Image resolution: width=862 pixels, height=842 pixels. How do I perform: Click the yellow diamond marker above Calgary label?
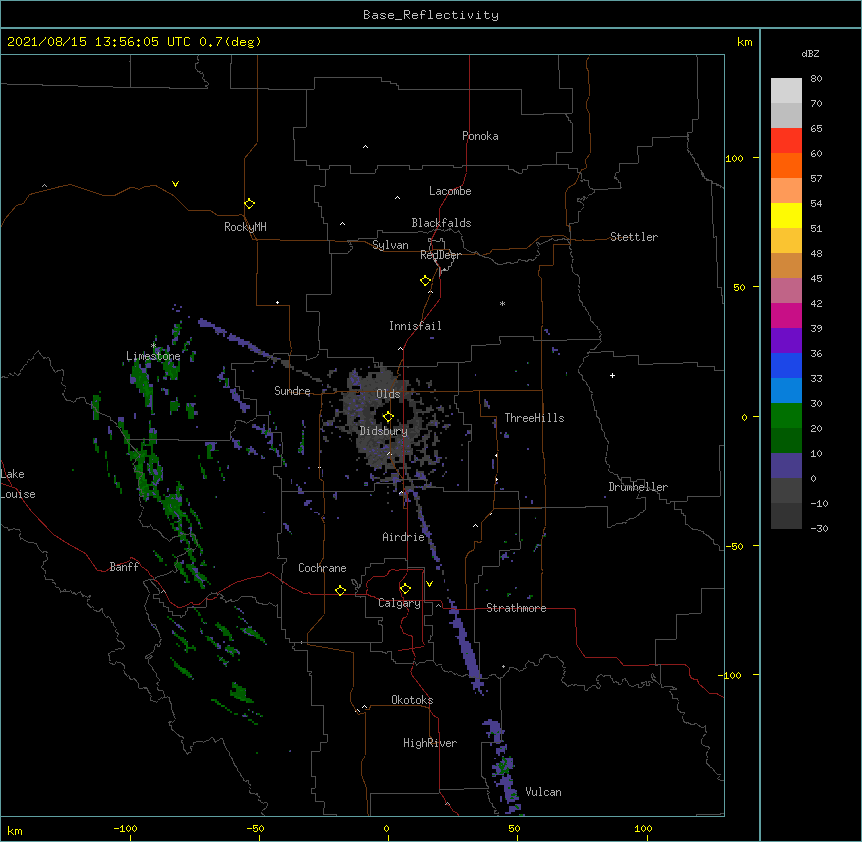(405, 589)
